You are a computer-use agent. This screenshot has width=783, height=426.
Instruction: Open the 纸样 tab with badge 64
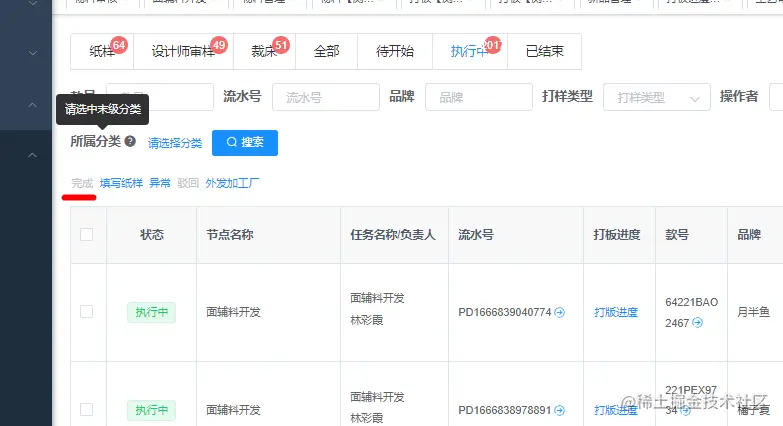coord(102,51)
